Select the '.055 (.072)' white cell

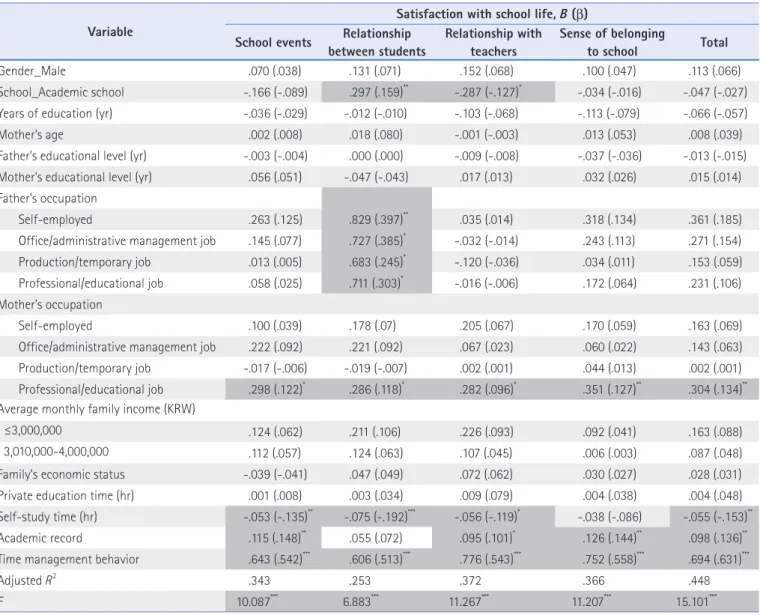point(376,538)
